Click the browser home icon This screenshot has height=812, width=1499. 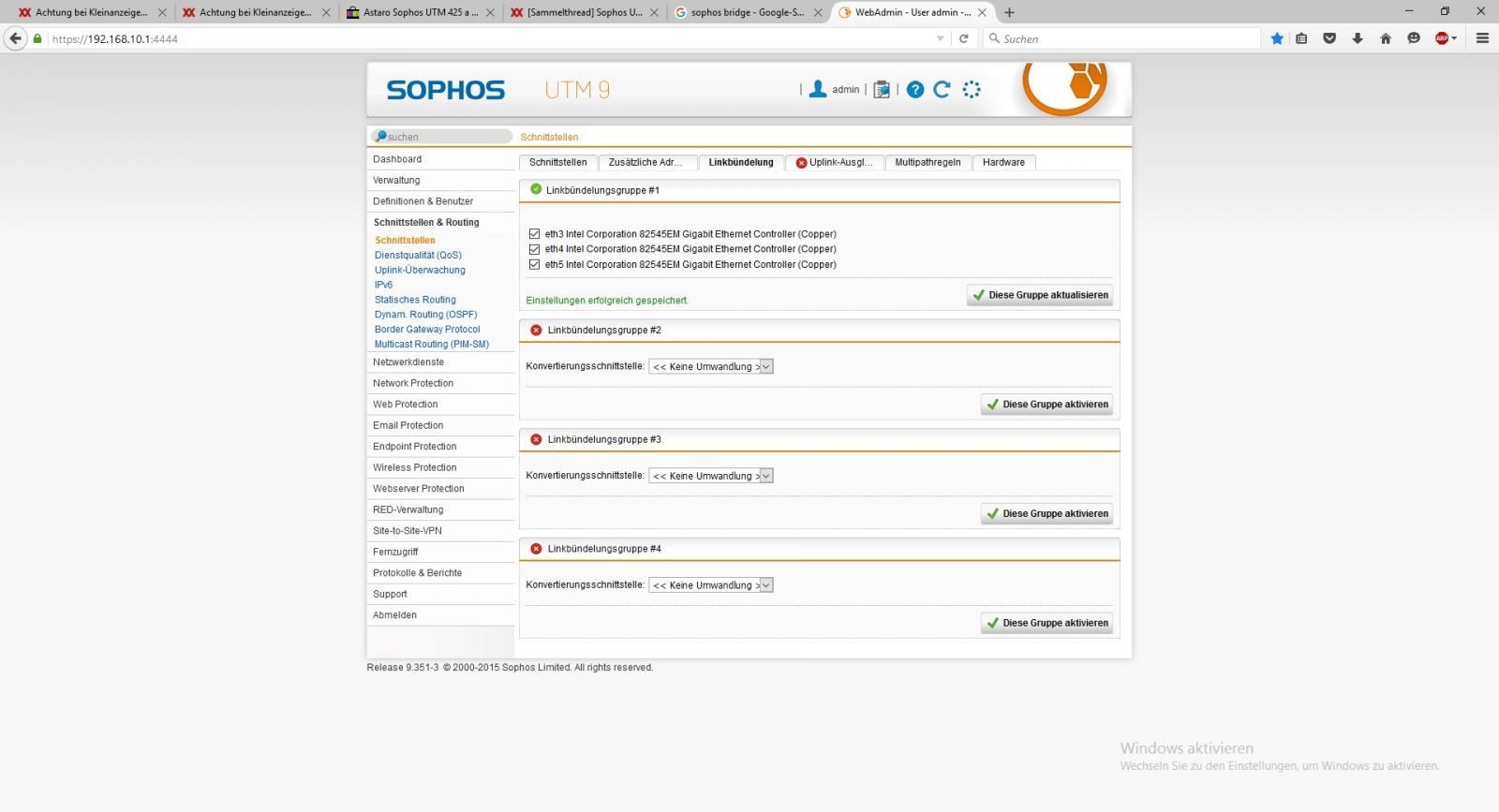click(1386, 38)
